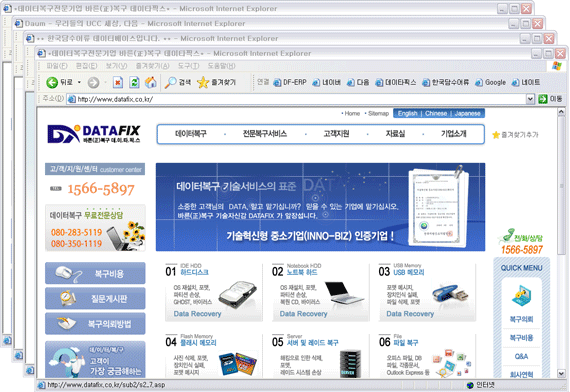Select the 기업소개 navigation tab
Image resolution: width=570 pixels, height=392 pixels.
[x=453, y=134]
